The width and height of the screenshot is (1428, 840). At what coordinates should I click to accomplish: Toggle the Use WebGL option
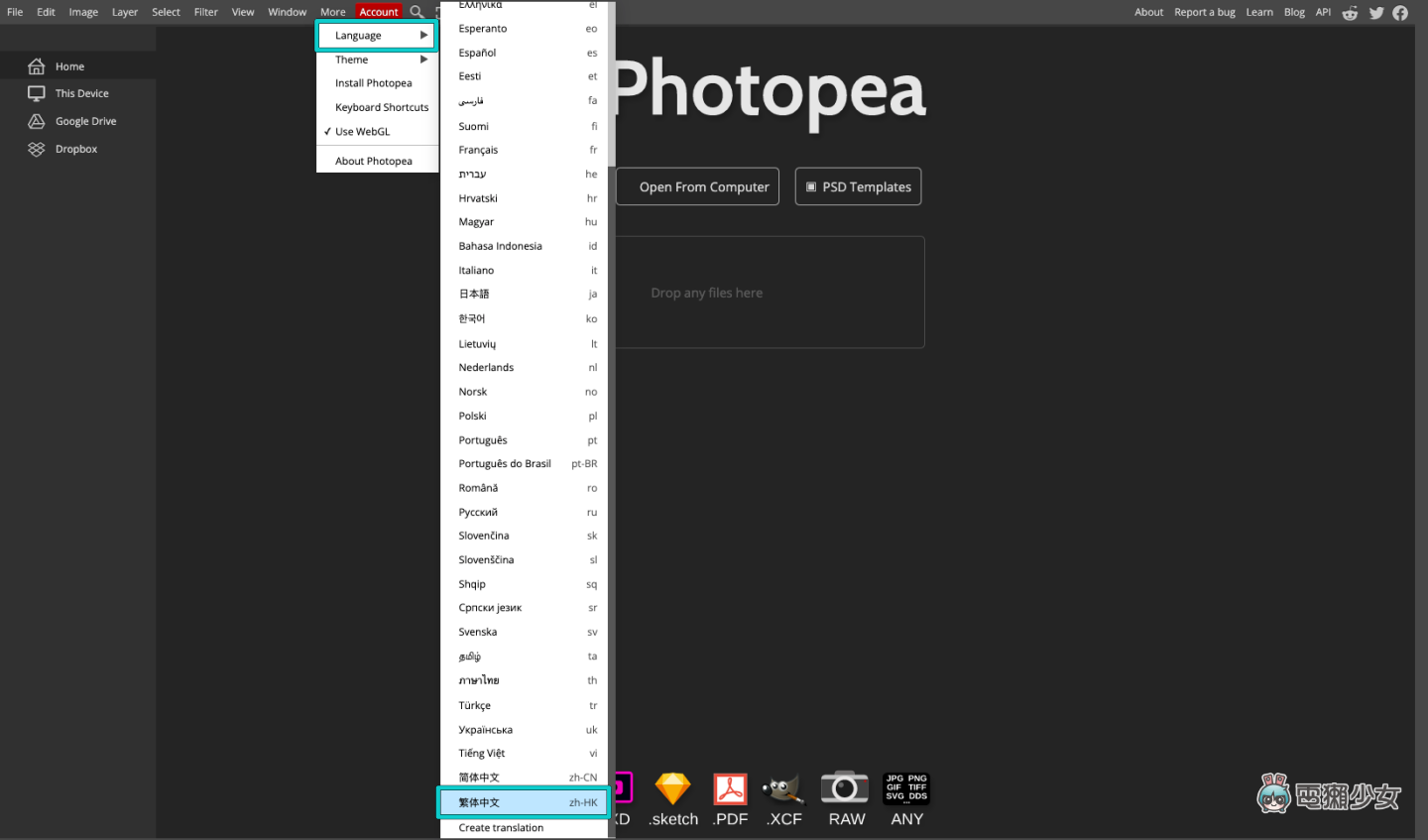pos(361,131)
